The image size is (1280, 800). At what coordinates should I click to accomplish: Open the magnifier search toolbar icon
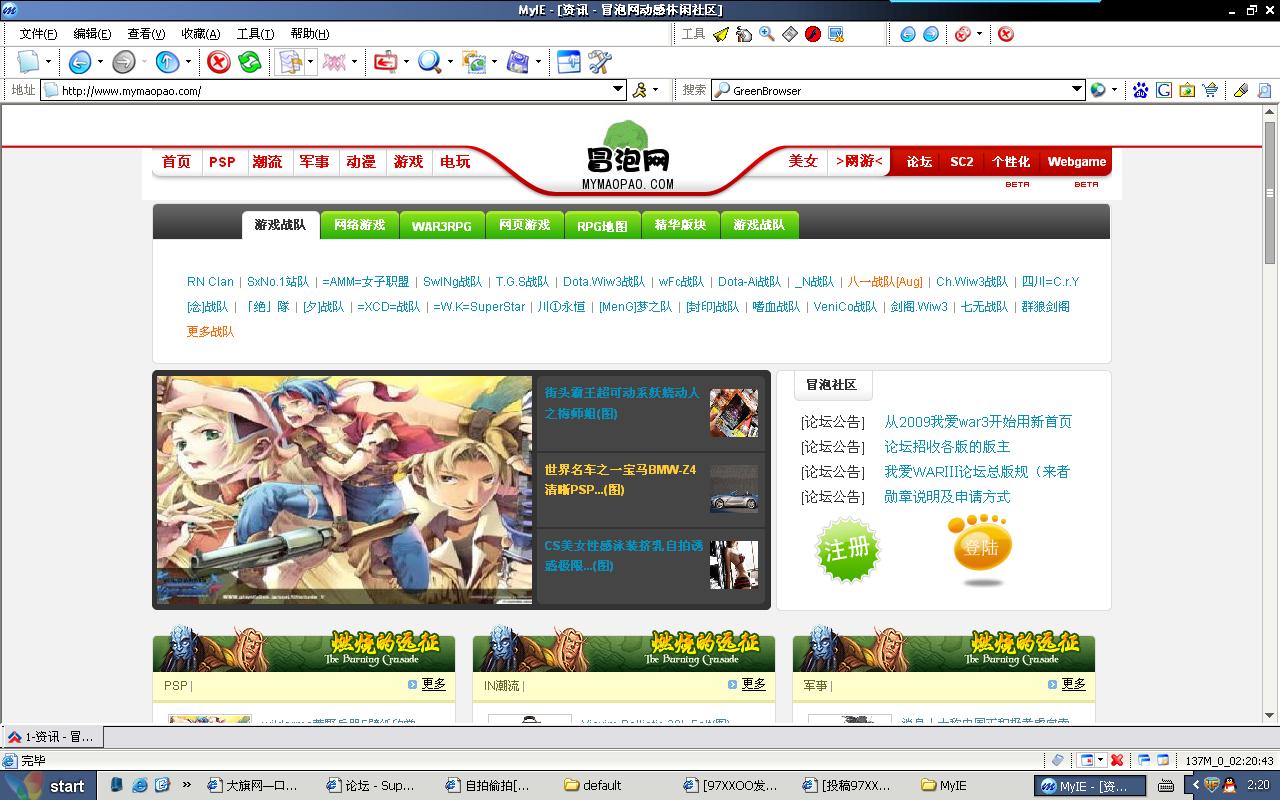[x=430, y=62]
